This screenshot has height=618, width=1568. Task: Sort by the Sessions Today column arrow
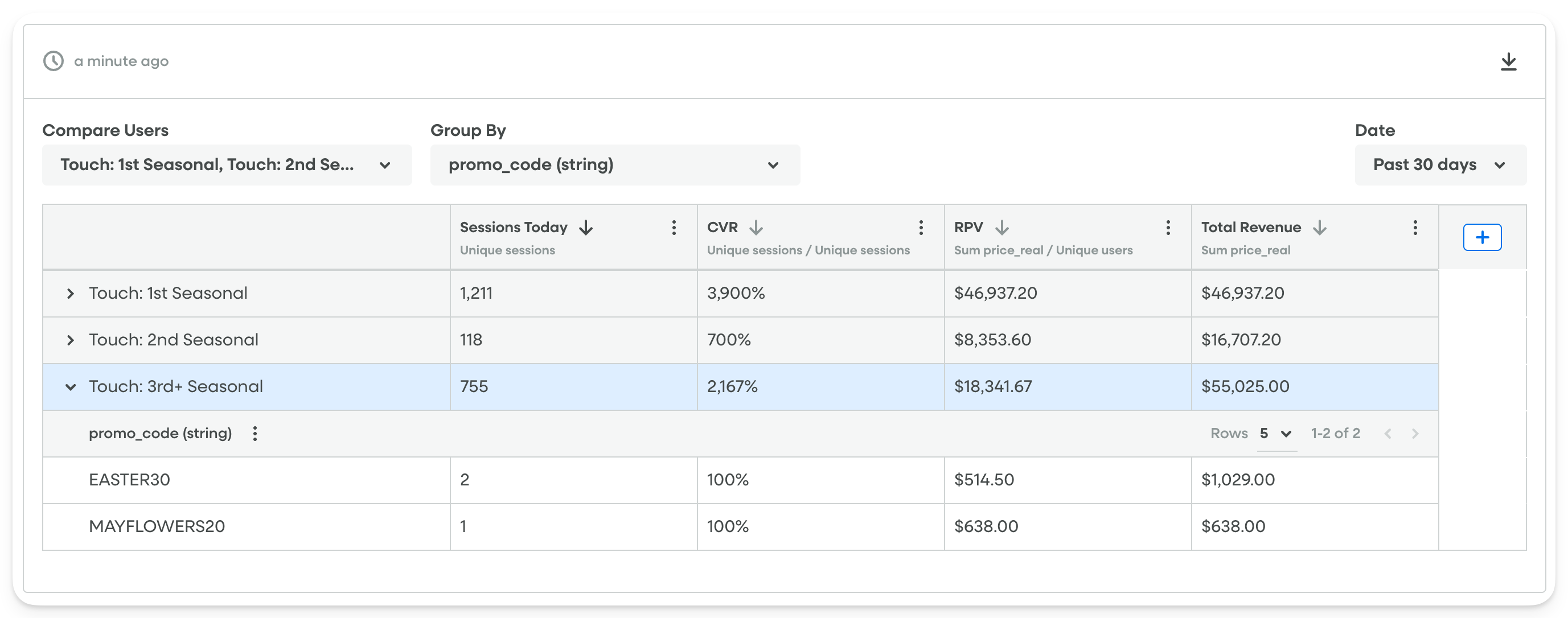click(585, 228)
